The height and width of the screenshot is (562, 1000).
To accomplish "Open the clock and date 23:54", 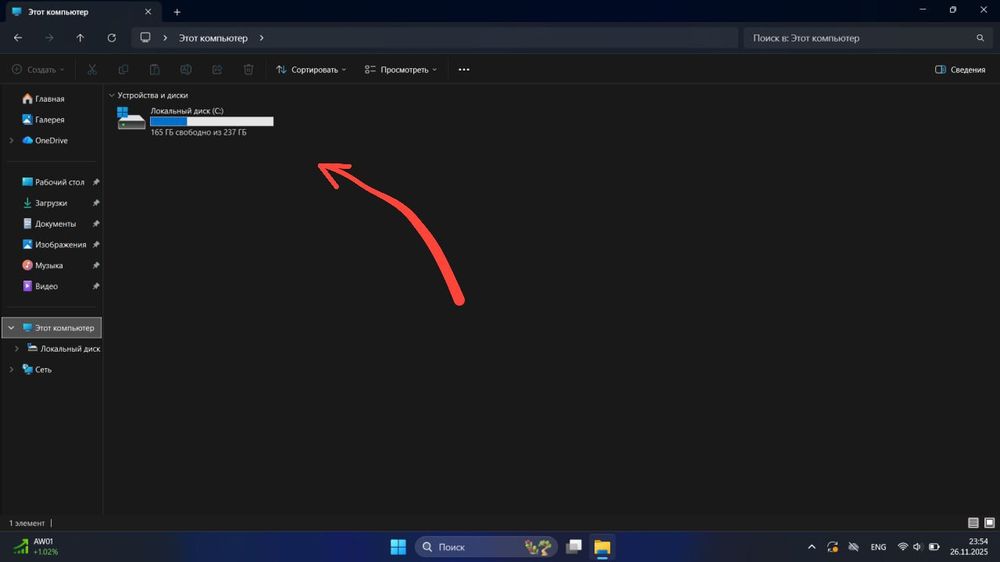I will tap(968, 547).
